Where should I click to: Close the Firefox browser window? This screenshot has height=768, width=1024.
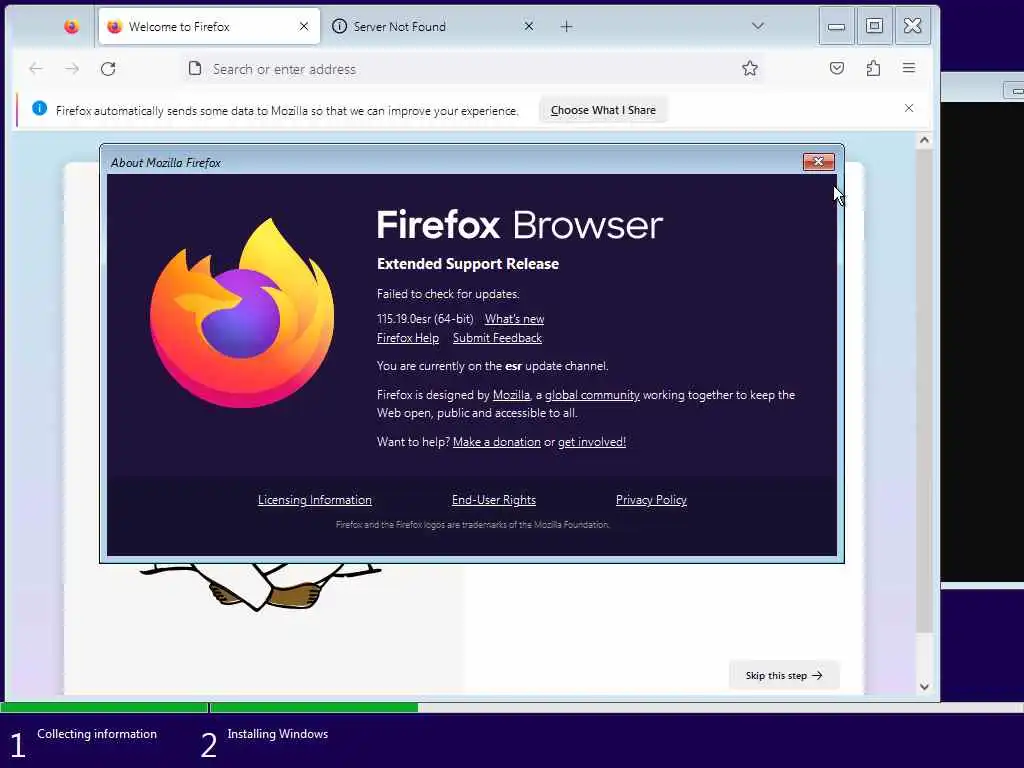912,26
